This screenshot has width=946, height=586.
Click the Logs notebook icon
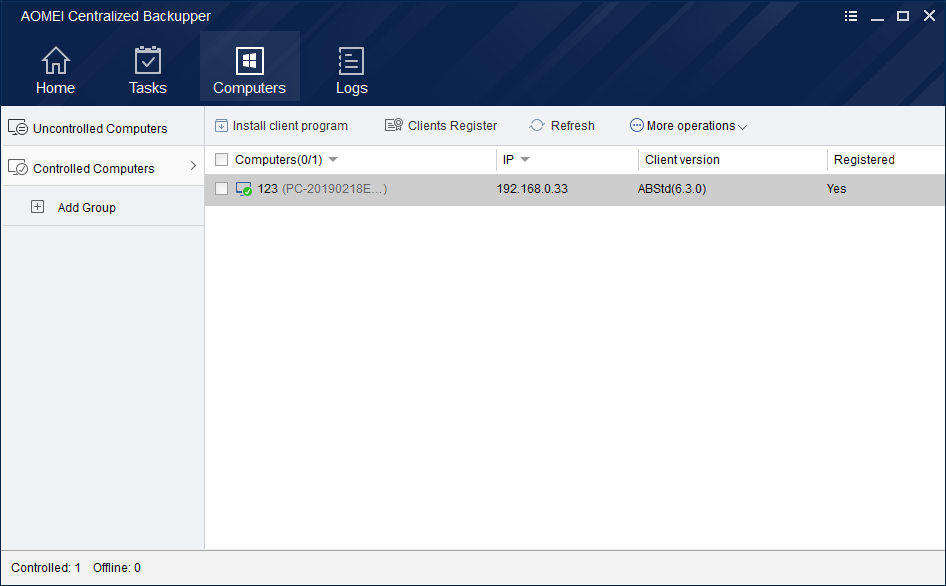pos(351,60)
